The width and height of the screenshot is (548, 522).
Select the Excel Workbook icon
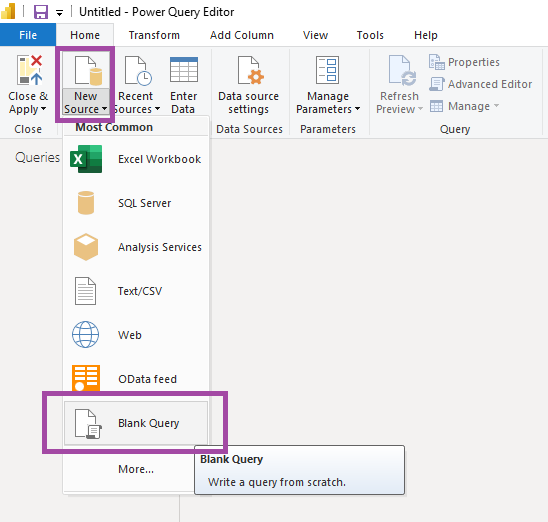pyautogui.click(x=86, y=159)
